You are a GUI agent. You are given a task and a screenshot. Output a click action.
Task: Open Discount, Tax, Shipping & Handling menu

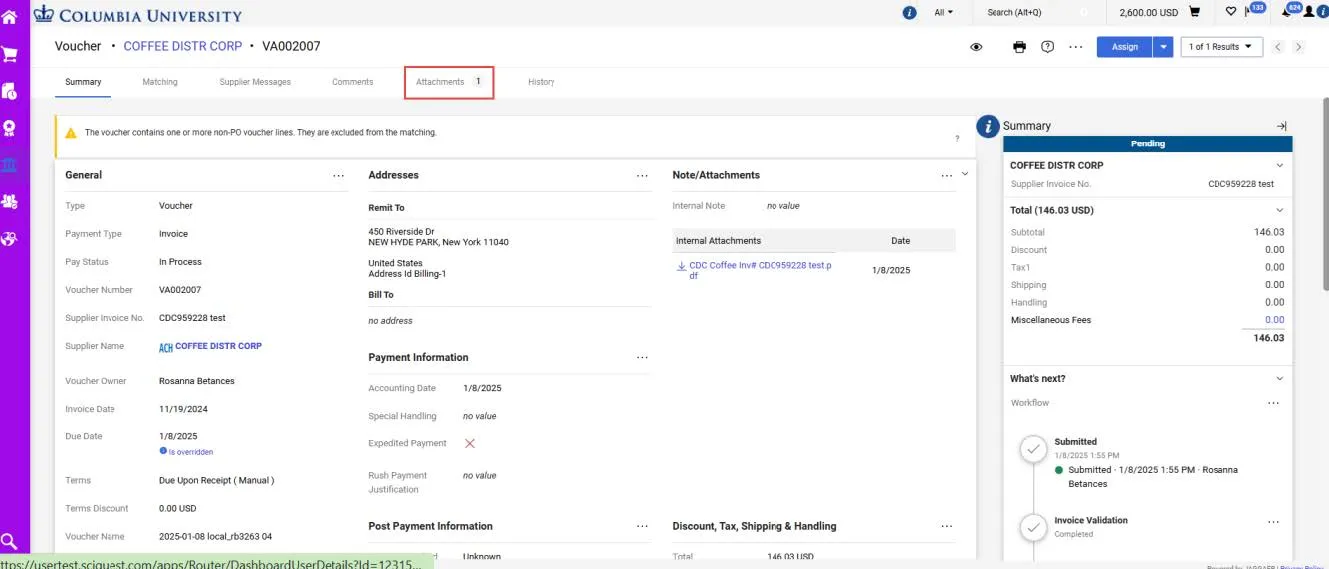coord(947,527)
